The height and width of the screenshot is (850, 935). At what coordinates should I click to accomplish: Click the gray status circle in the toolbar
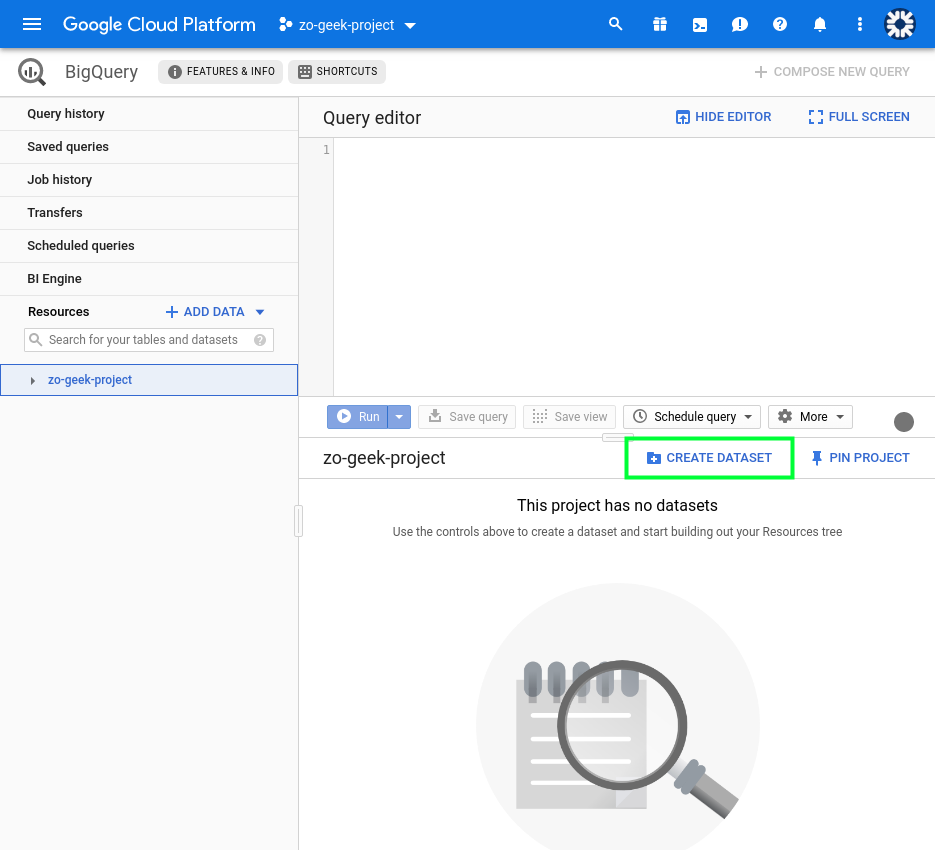(x=903, y=422)
